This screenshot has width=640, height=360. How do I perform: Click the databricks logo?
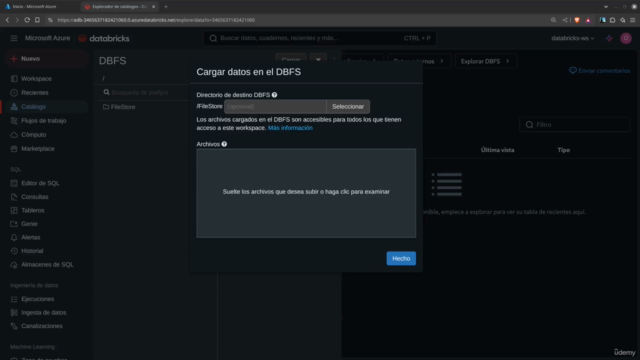(104, 38)
